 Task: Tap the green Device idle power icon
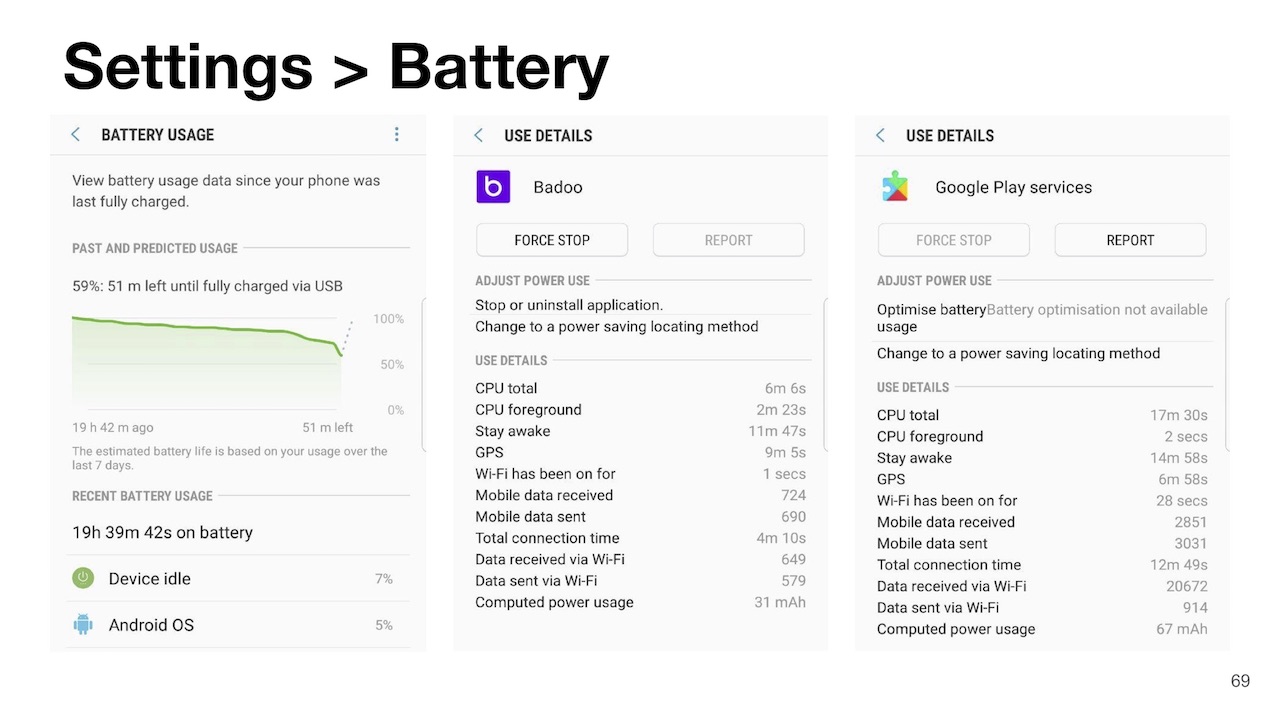coord(83,578)
